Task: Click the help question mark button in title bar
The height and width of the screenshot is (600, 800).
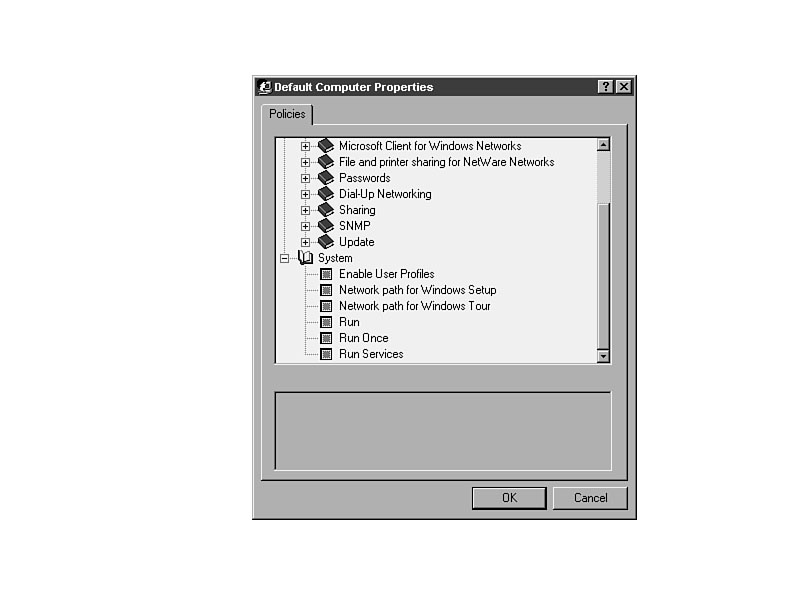Action: pos(605,87)
